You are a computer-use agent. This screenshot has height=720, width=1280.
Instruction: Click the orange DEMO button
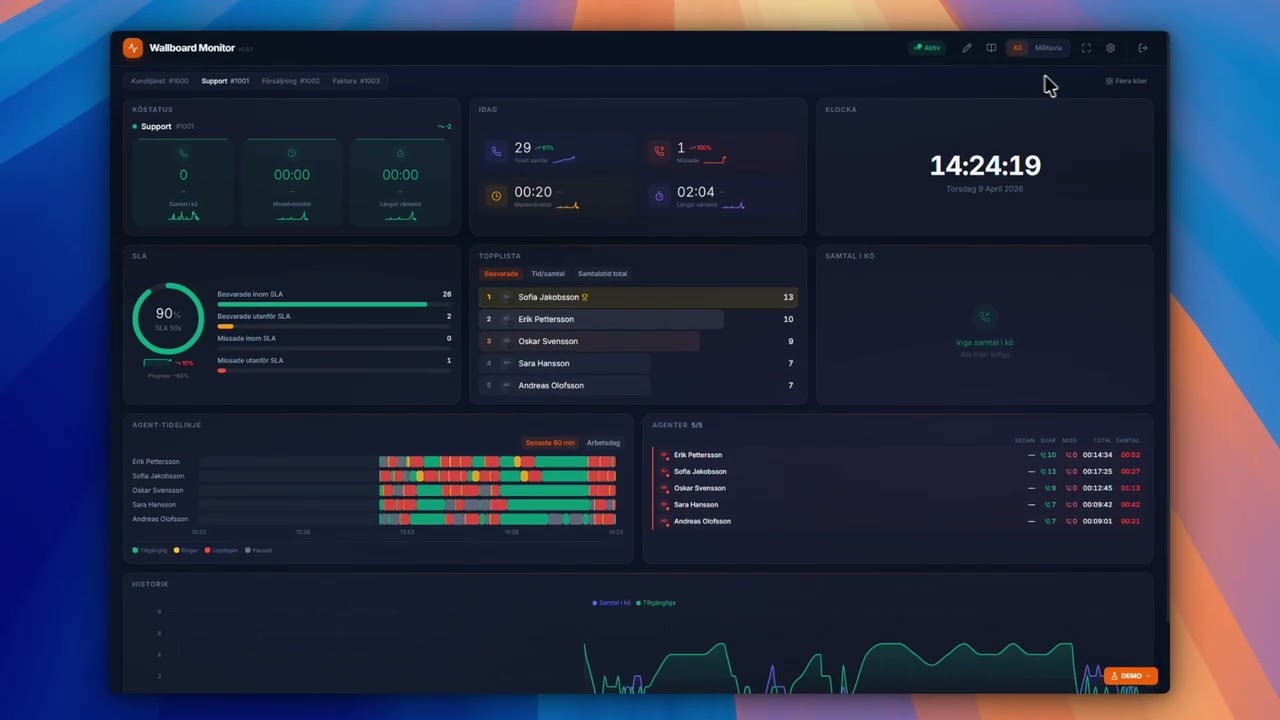(x=1131, y=676)
